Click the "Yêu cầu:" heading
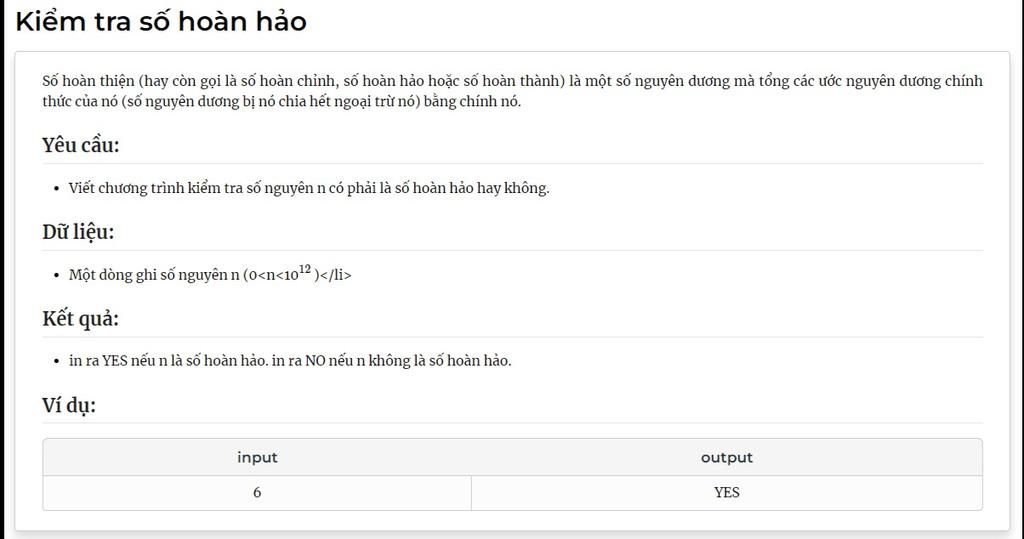The width and height of the screenshot is (1024, 539). 81,145
